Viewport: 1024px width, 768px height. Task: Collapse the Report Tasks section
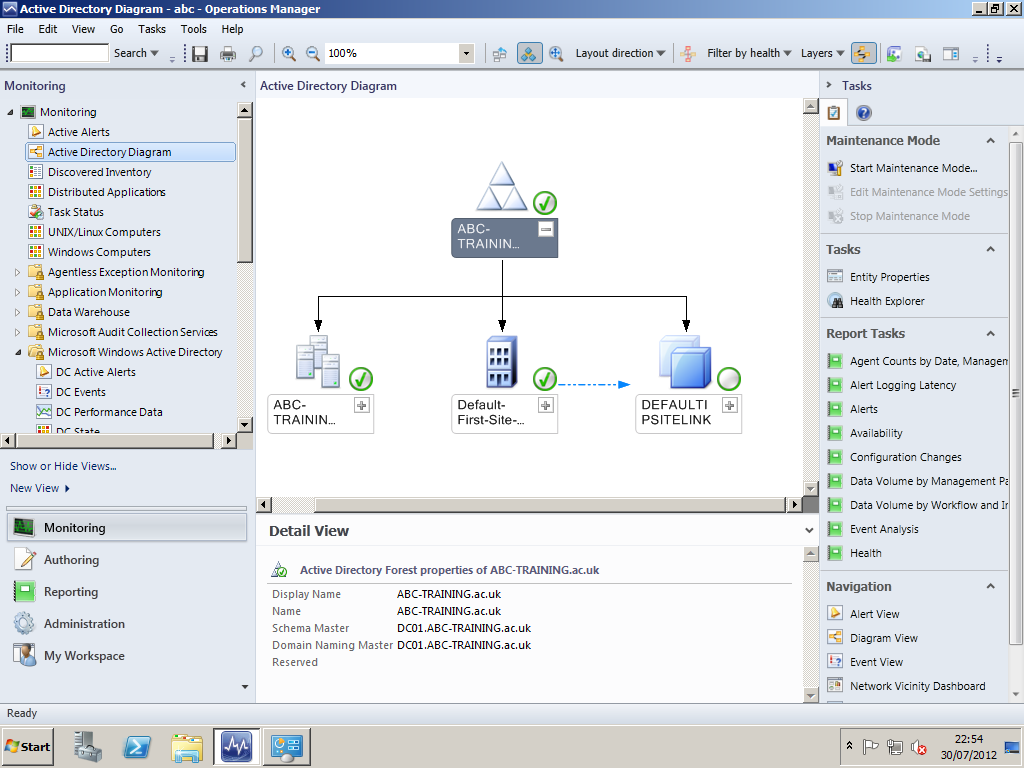[990, 334]
